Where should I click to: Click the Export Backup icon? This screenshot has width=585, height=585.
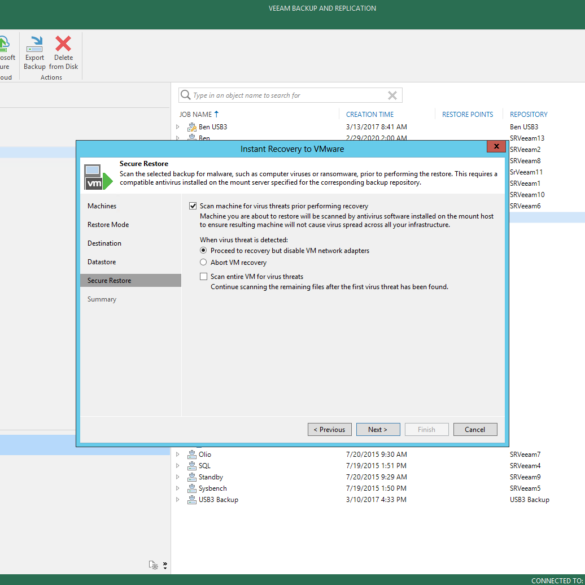34,44
